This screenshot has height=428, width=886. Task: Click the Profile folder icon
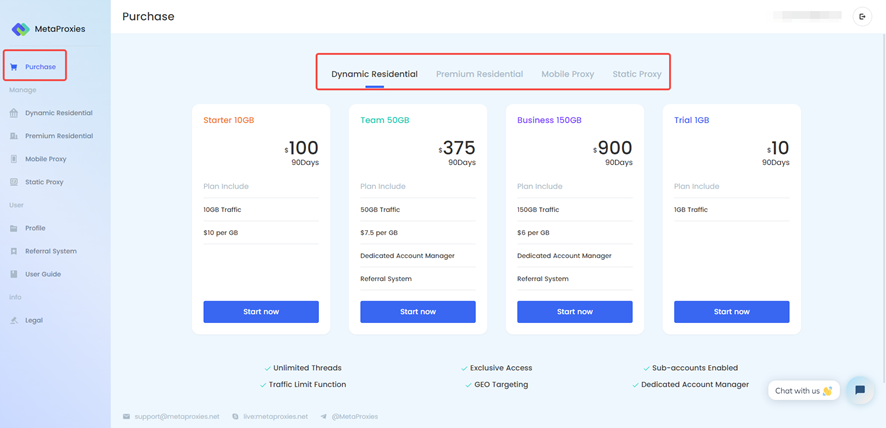14,228
